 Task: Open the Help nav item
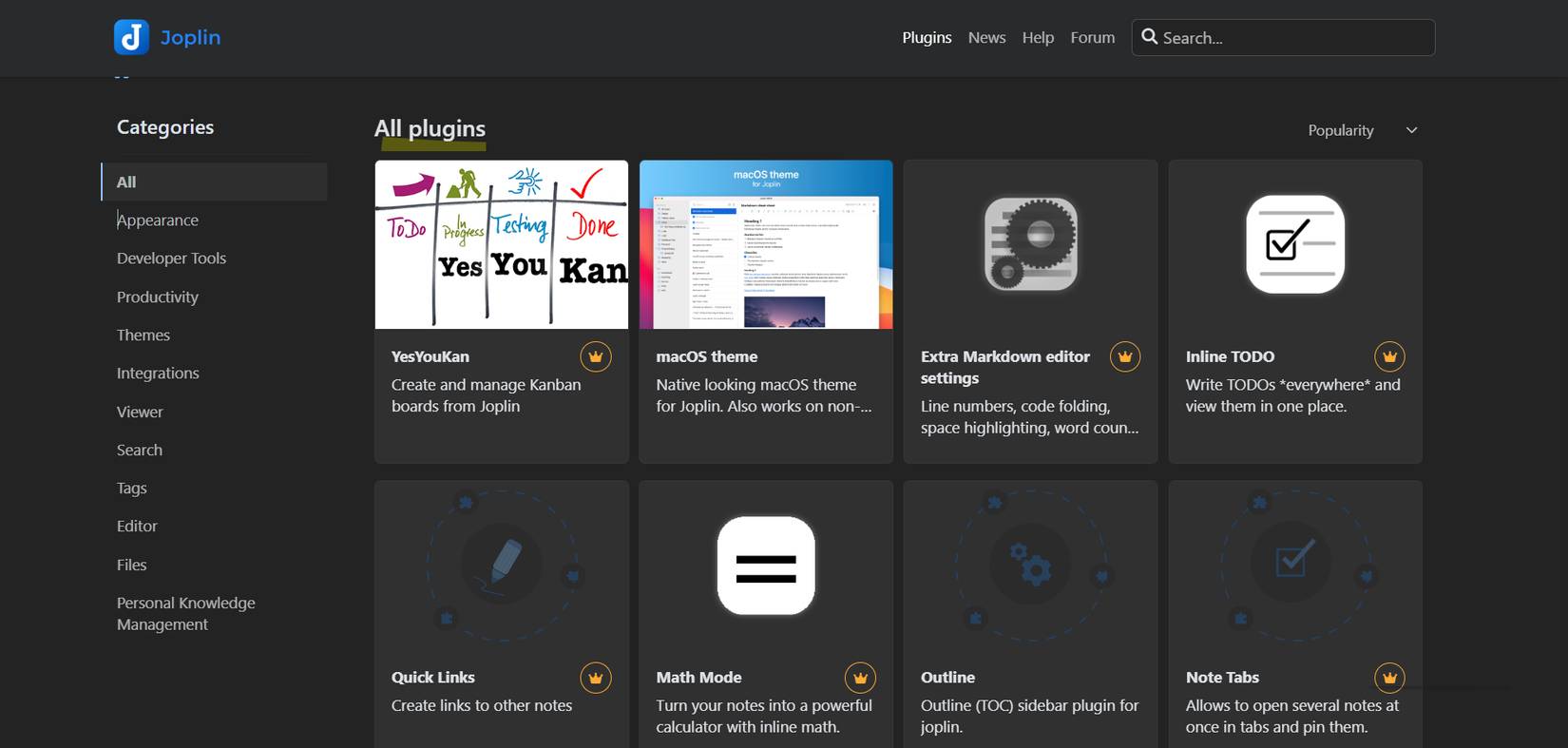1038,37
